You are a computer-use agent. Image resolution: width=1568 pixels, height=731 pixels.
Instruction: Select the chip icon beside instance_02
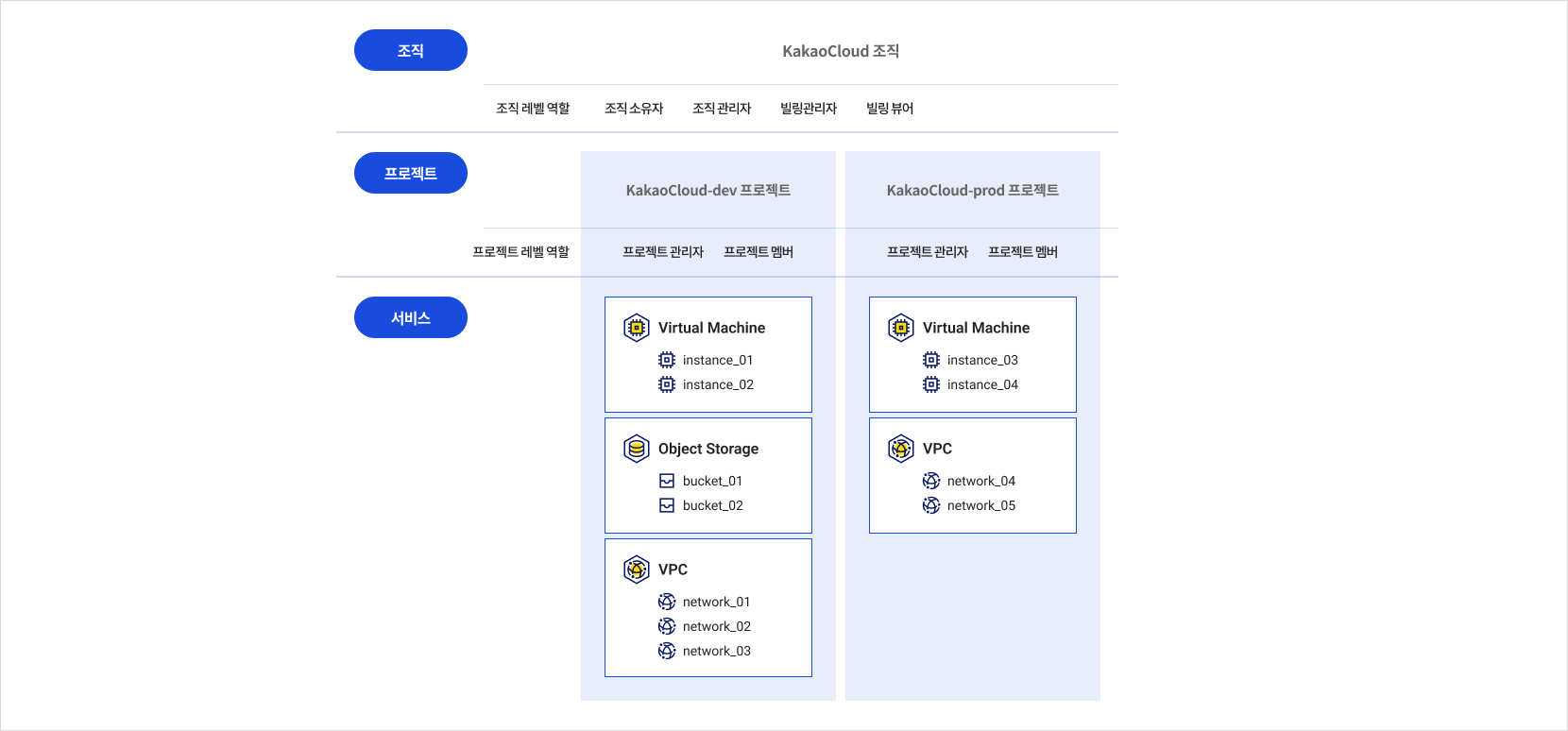[667, 384]
